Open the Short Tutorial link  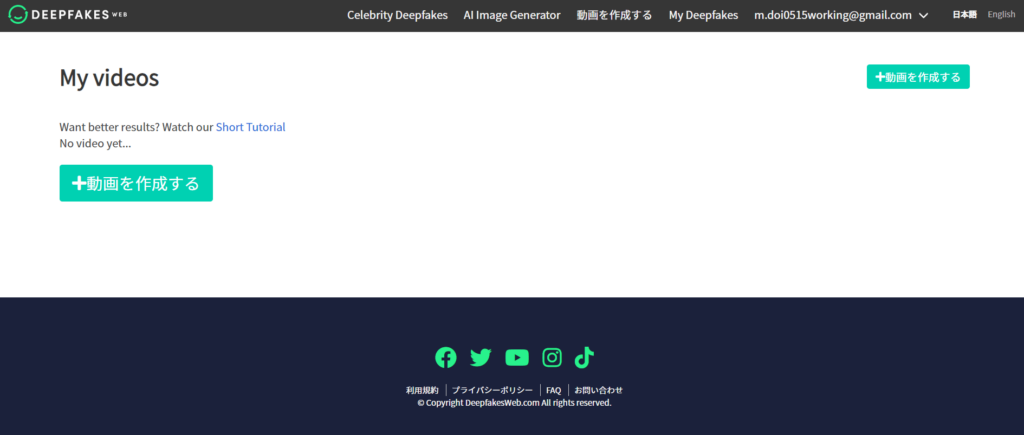250,127
